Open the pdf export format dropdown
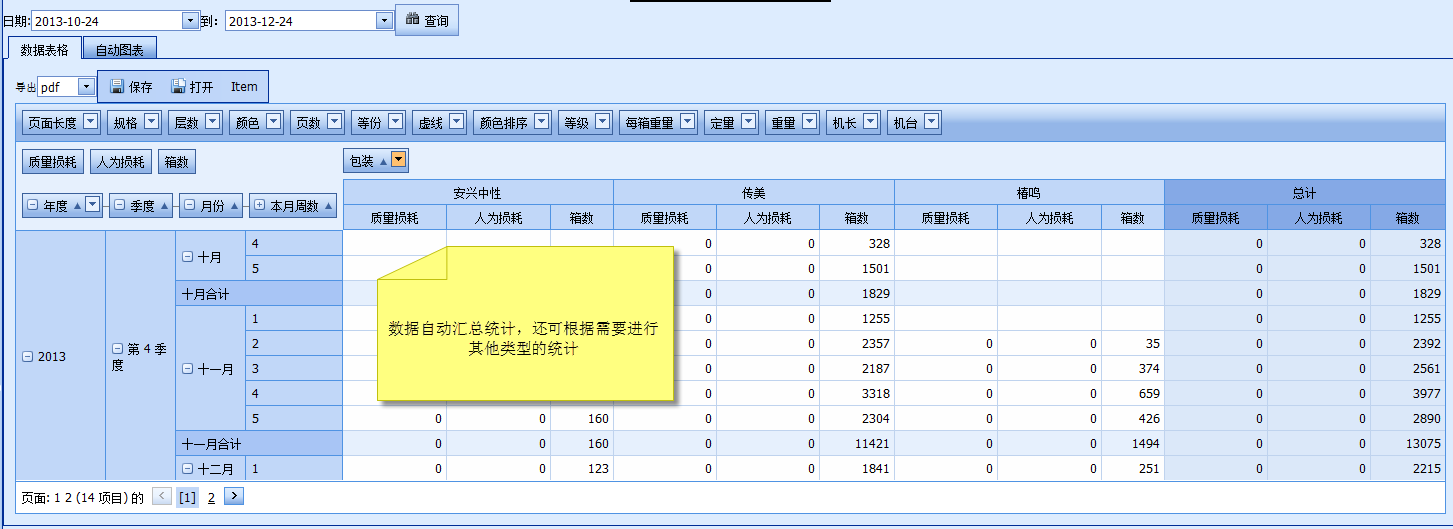 click(85, 87)
